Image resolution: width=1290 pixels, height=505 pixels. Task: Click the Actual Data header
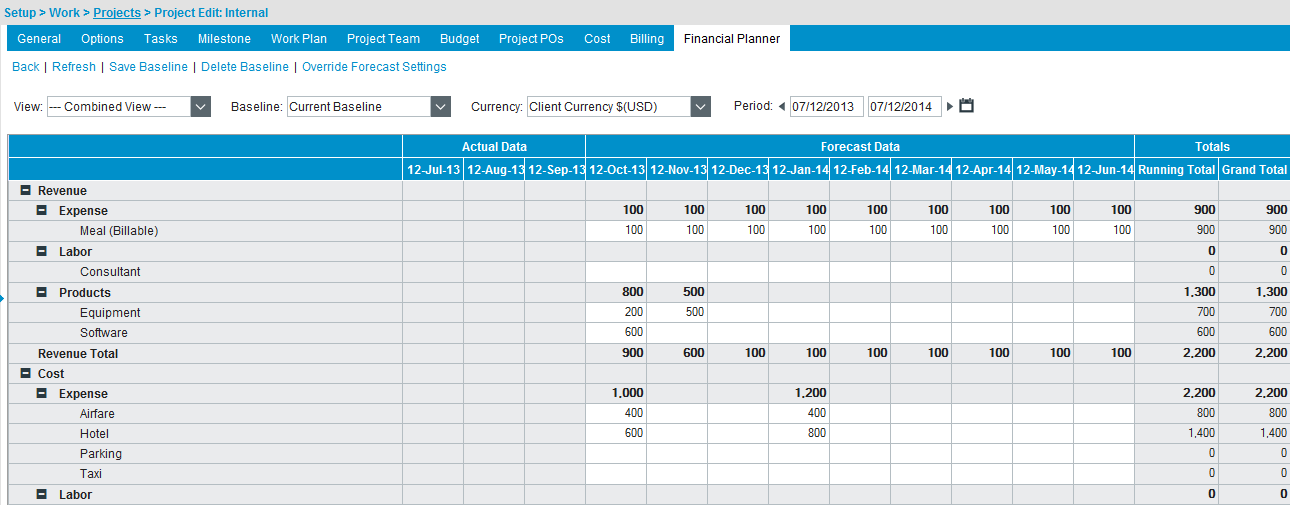pyautogui.click(x=494, y=146)
